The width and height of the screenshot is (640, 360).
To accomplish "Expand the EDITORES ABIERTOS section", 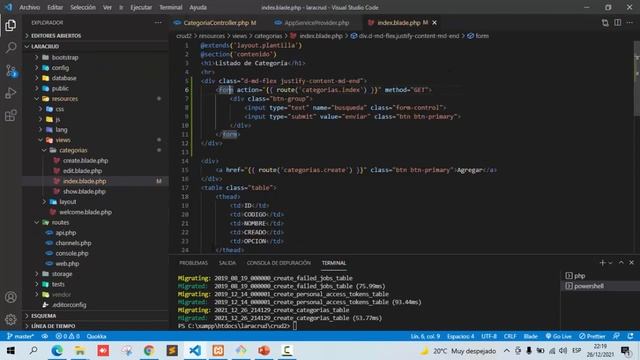I will [x=56, y=36].
